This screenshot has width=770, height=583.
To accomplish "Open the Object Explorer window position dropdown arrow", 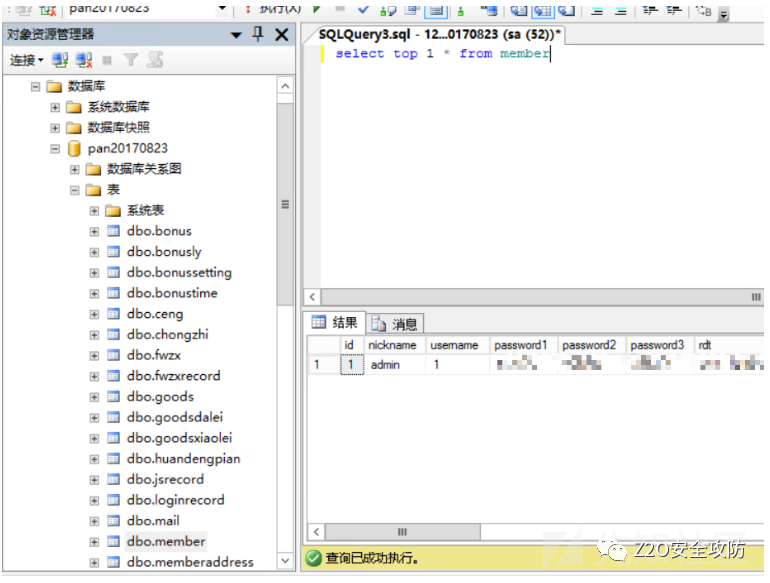I will point(236,35).
